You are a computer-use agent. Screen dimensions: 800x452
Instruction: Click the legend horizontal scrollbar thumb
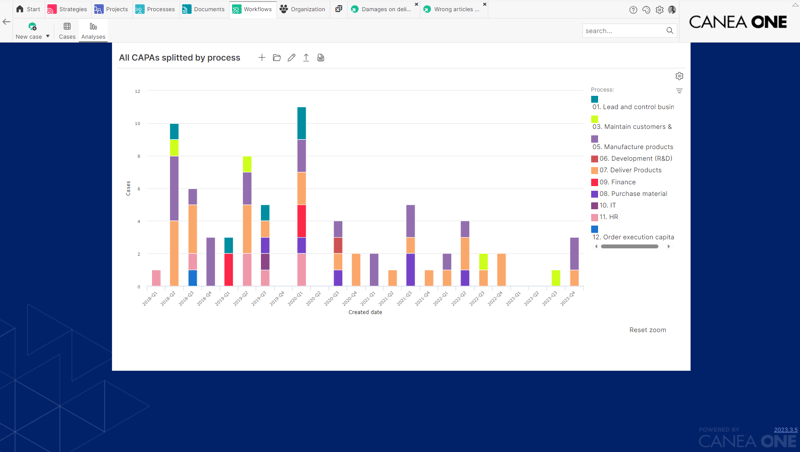coord(630,246)
